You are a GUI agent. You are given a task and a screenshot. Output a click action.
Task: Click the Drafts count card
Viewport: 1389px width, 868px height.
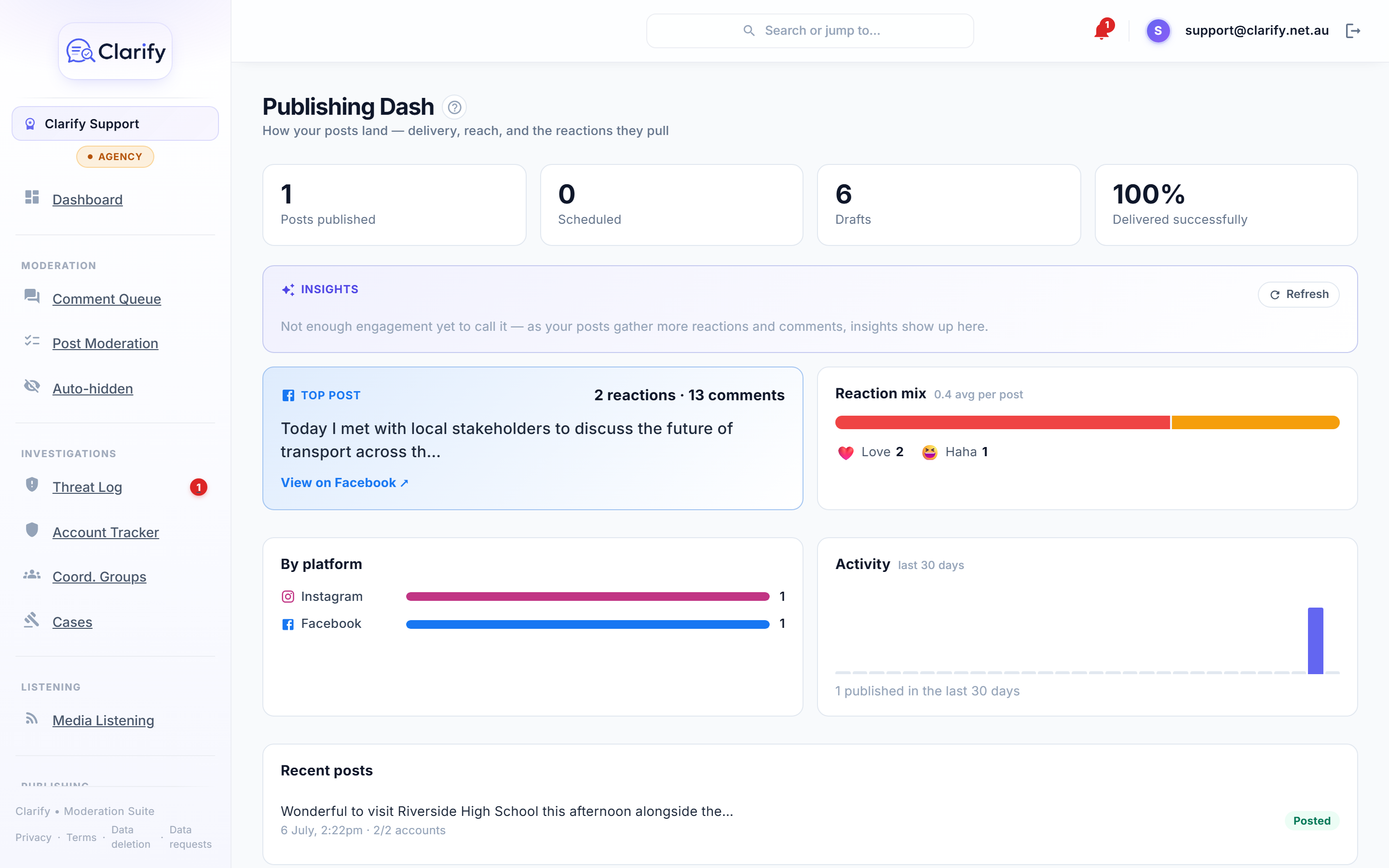coord(948,205)
